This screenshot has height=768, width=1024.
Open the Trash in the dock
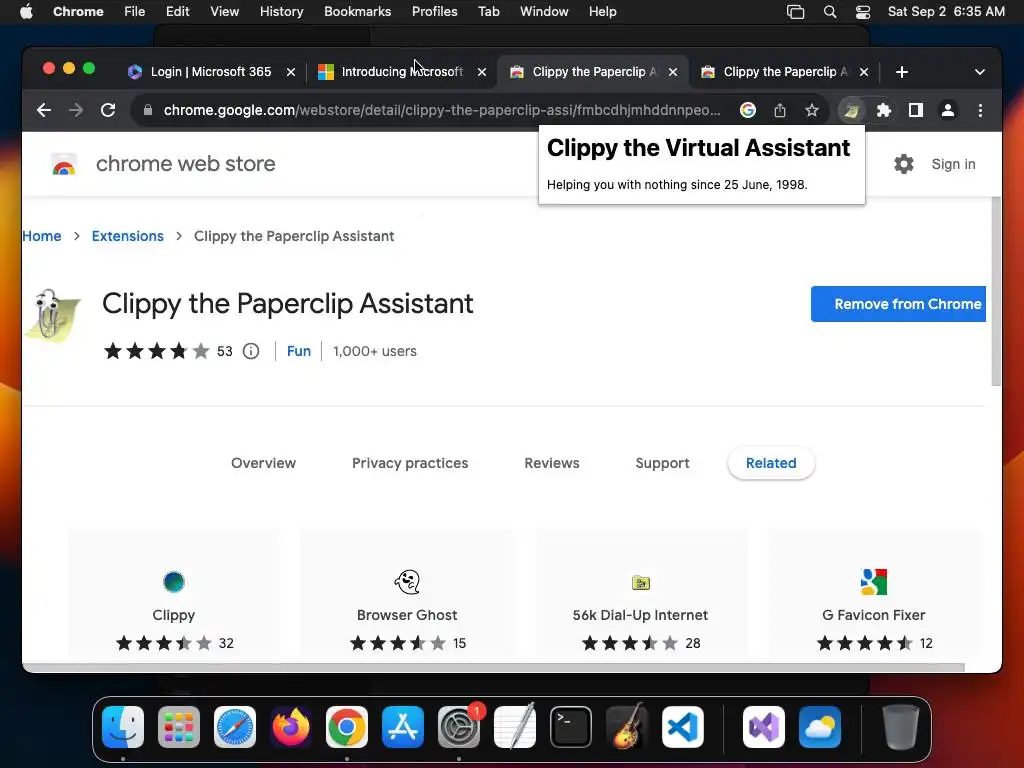coord(901,727)
